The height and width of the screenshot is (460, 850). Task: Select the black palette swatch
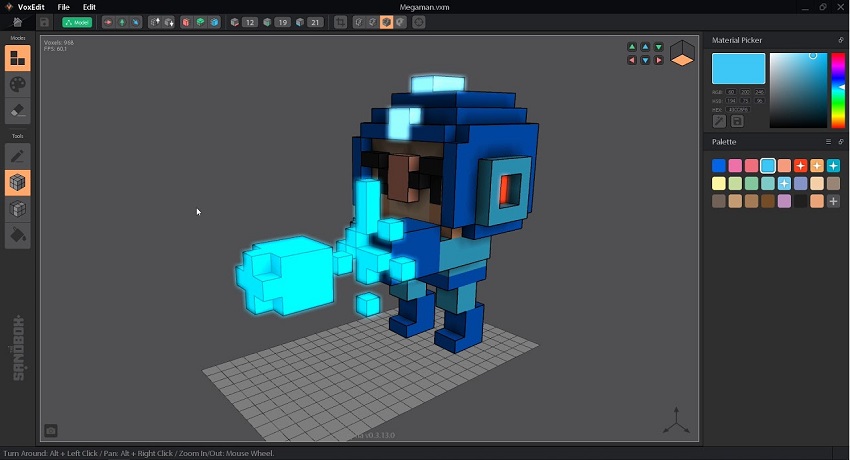coord(801,201)
